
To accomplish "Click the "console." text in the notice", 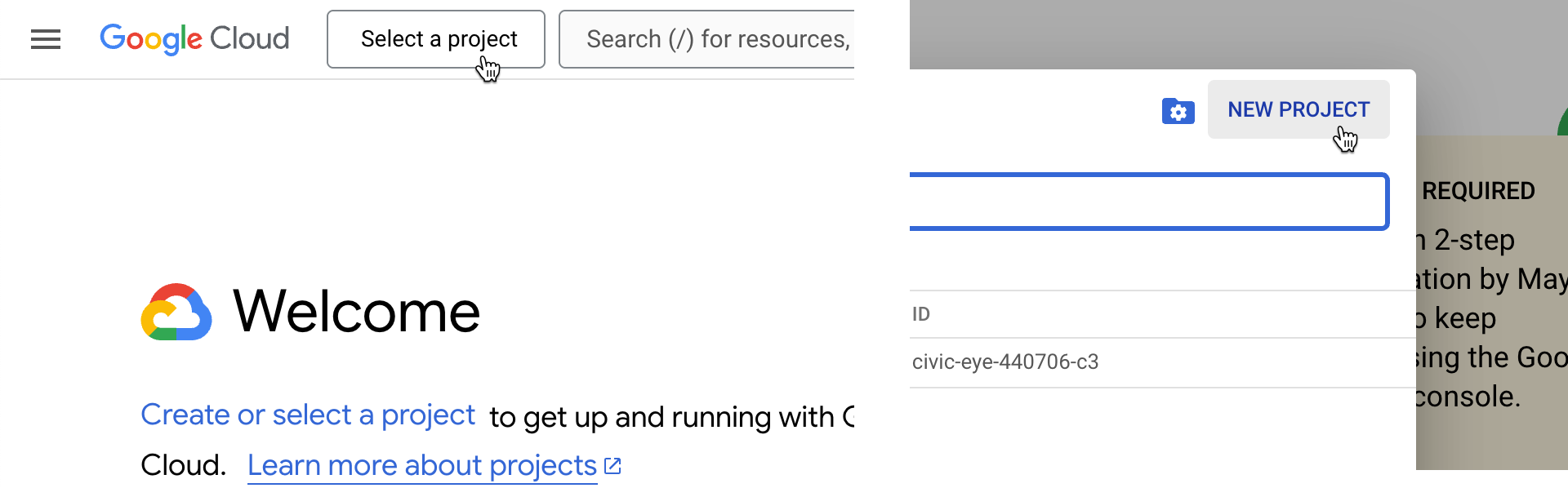I will pos(1468,397).
